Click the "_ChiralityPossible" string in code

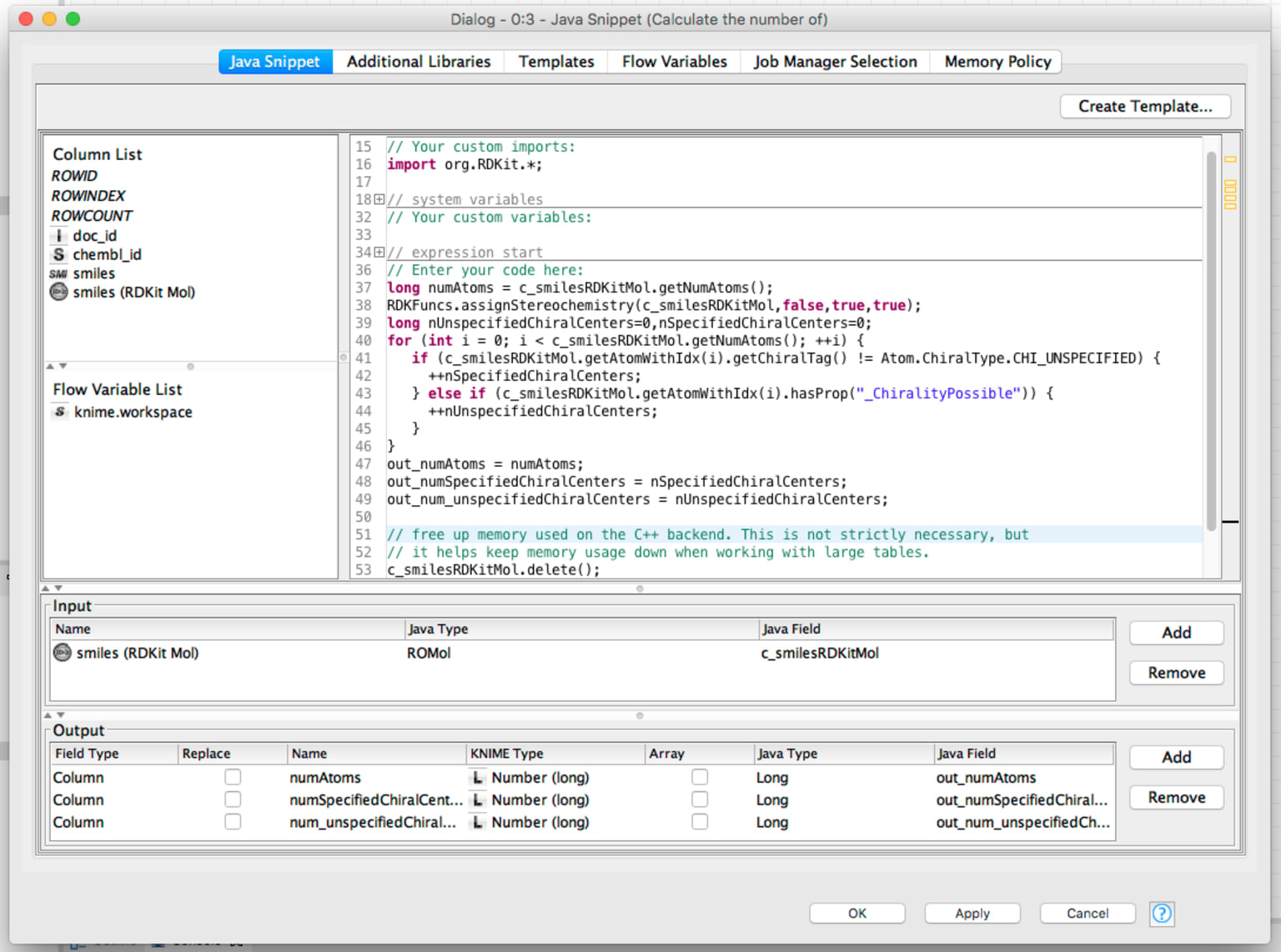tap(938, 393)
